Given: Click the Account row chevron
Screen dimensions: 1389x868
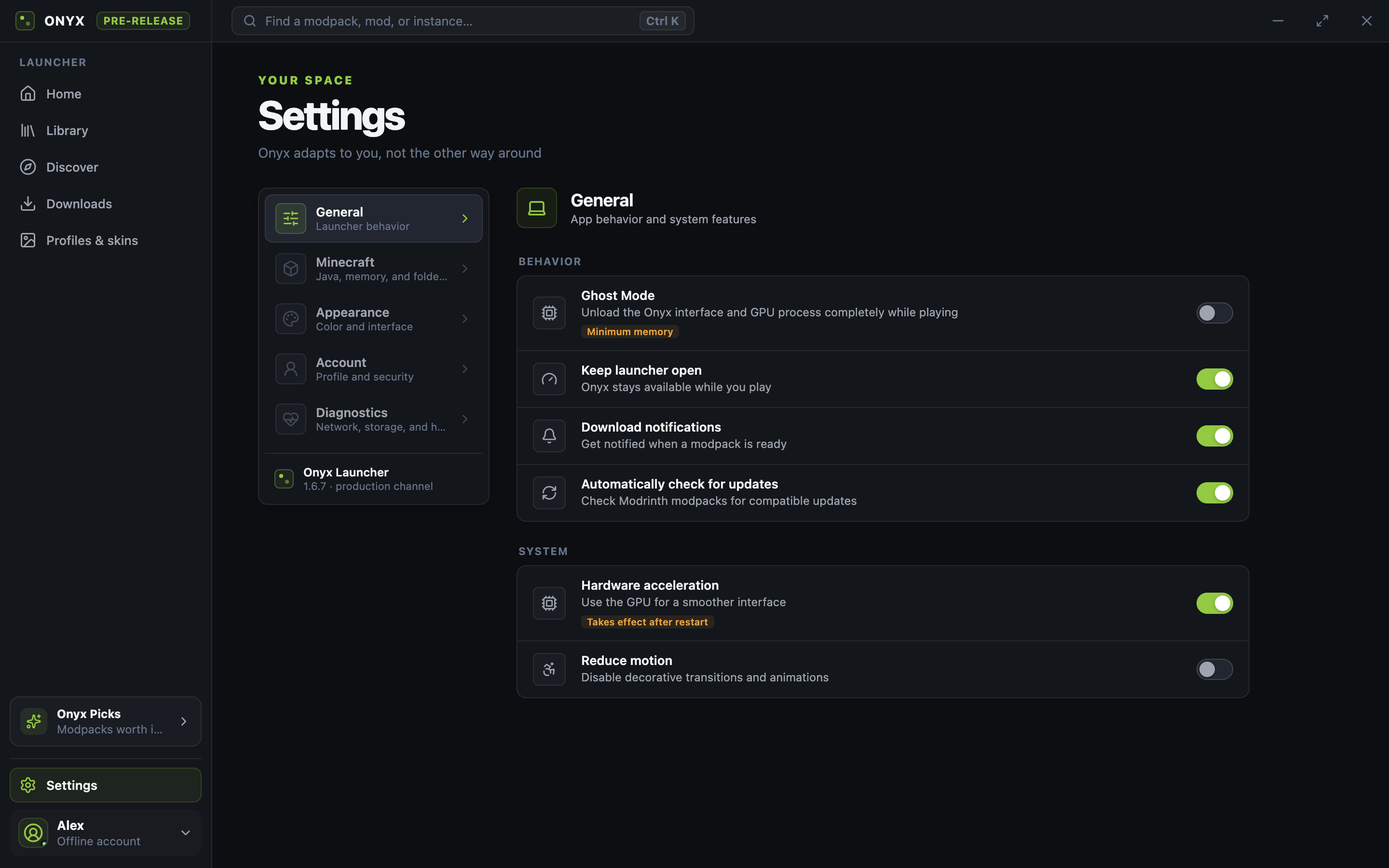Looking at the screenshot, I should click(x=465, y=369).
